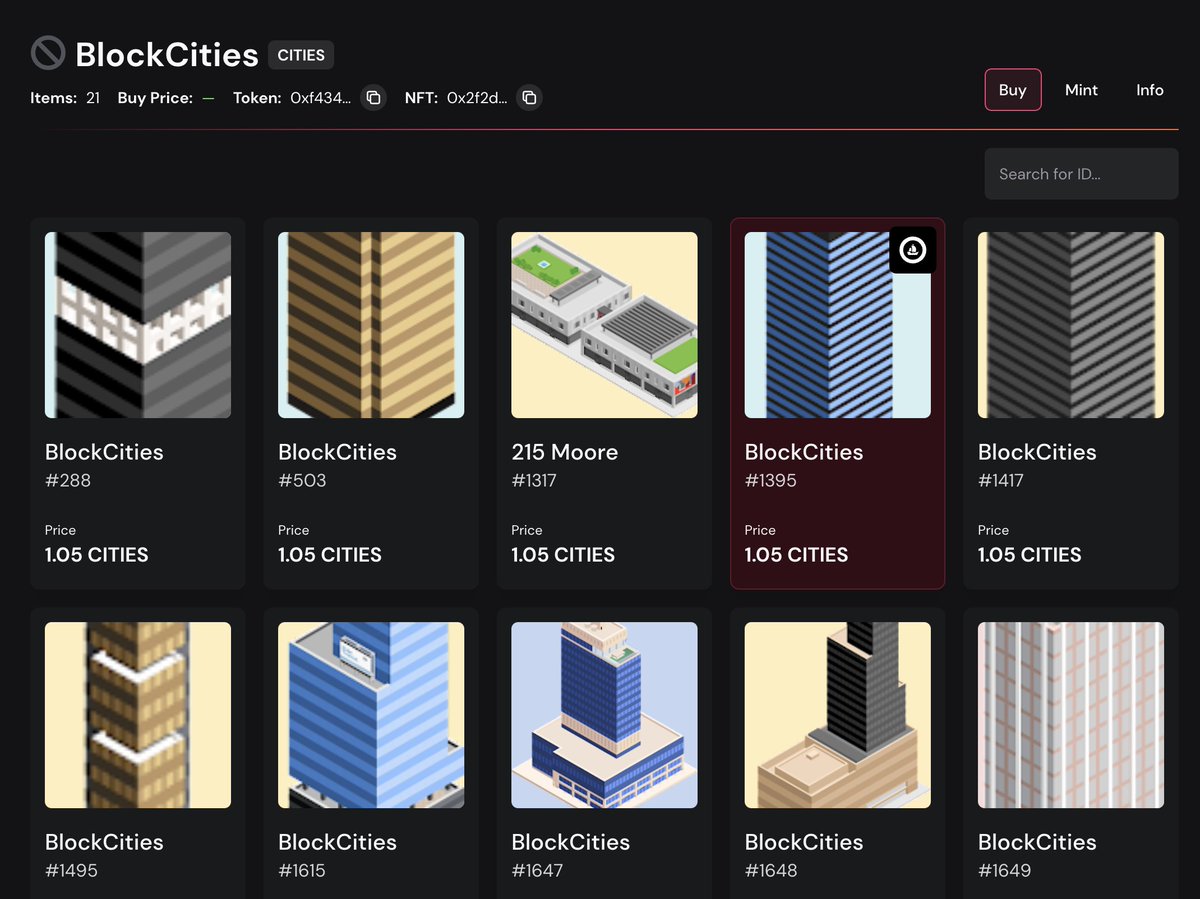Click the BlockCities page heading
The width and height of the screenshot is (1200, 899).
pos(167,54)
